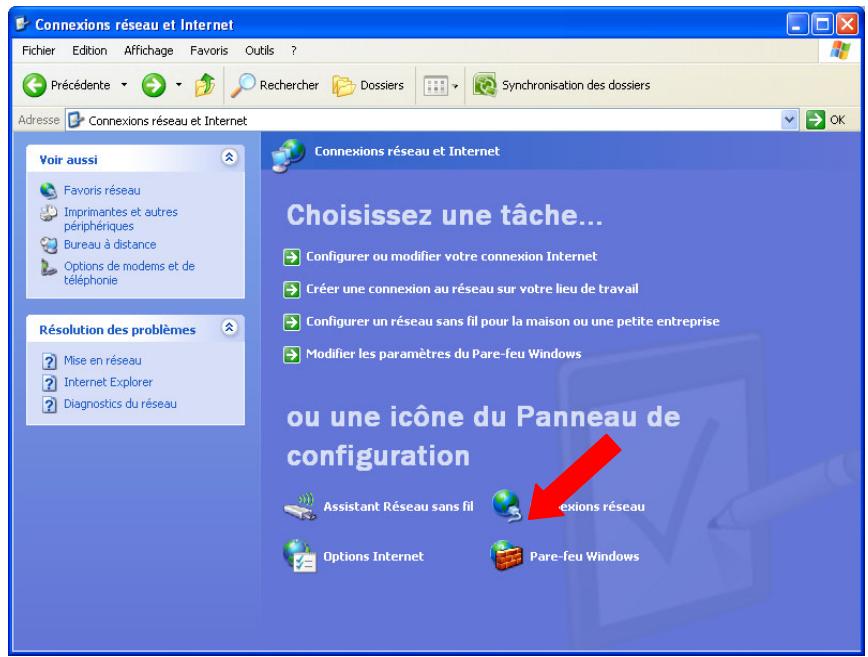Click Options de modems et de téléphonie link
This screenshot has width=868, height=657.
[x=129, y=273]
